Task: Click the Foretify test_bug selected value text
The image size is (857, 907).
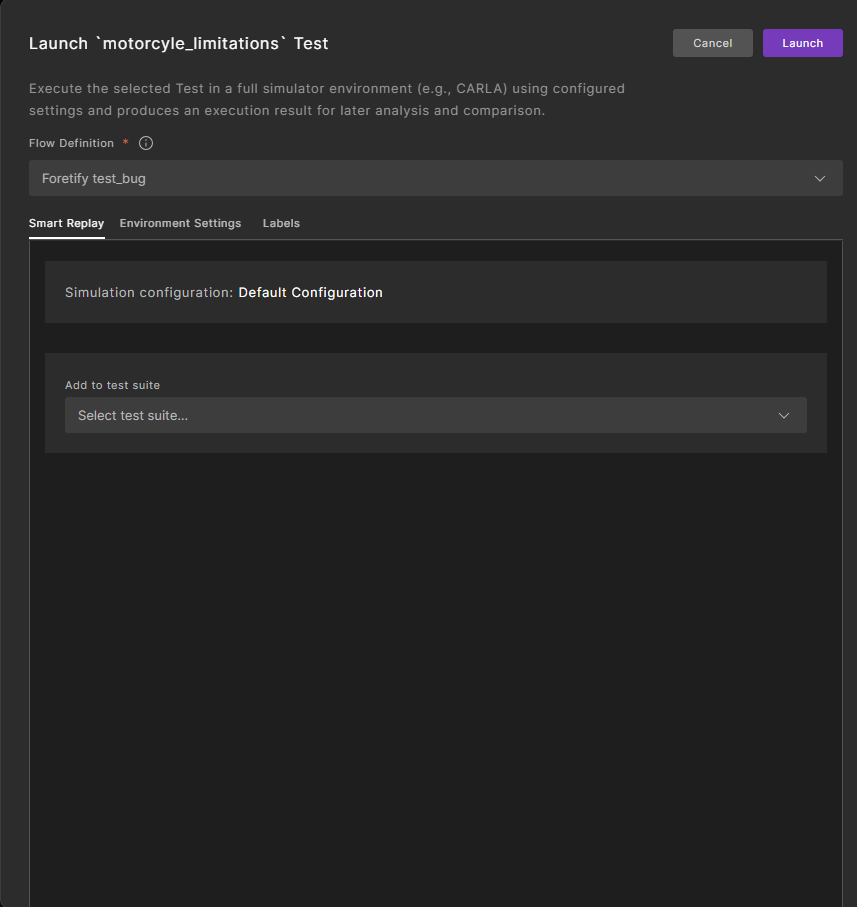Action: pos(94,179)
